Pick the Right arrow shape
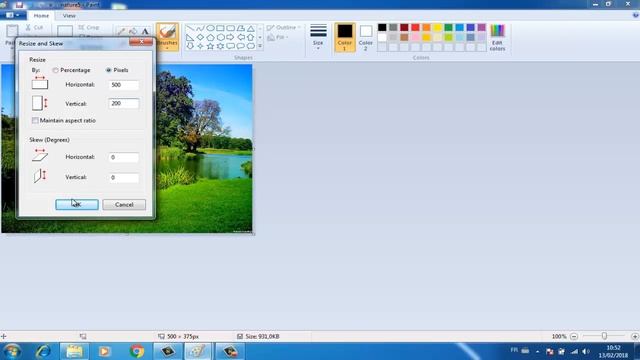The width and height of the screenshot is (640, 360). click(231, 37)
